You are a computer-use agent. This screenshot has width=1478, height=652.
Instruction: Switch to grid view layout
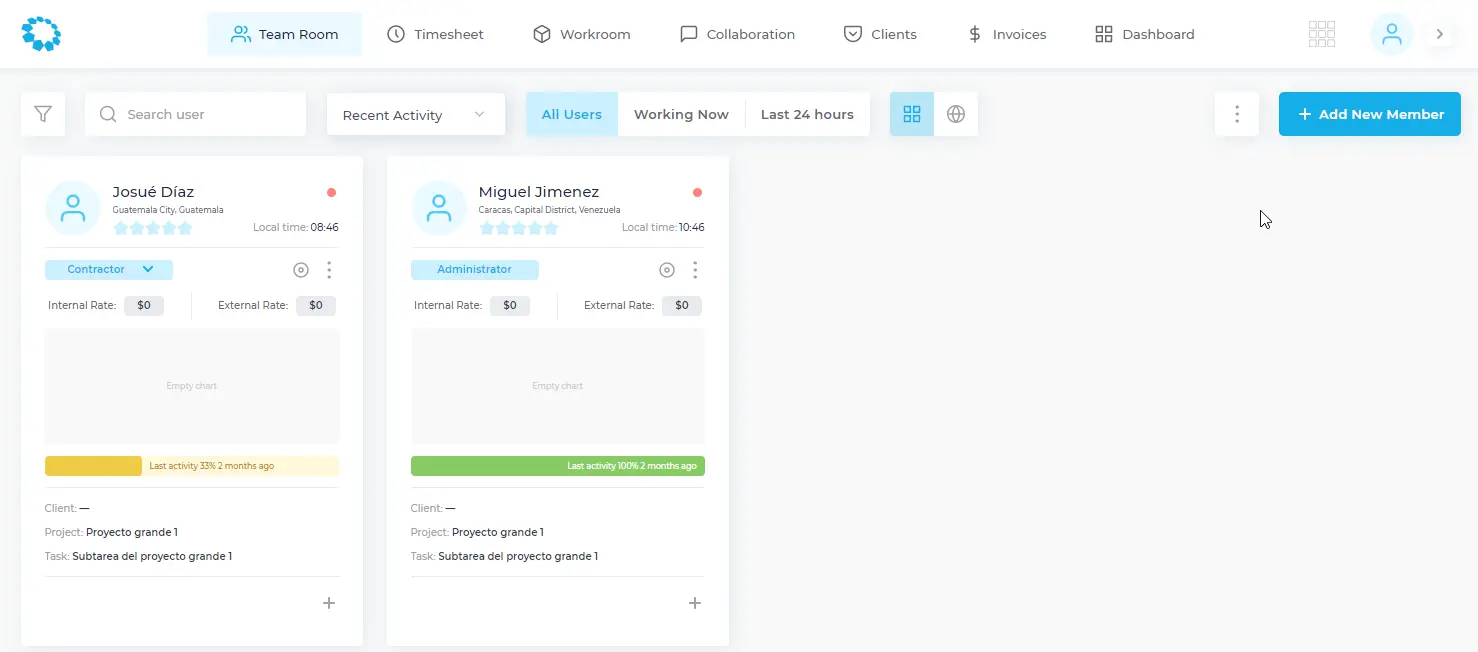coord(912,114)
